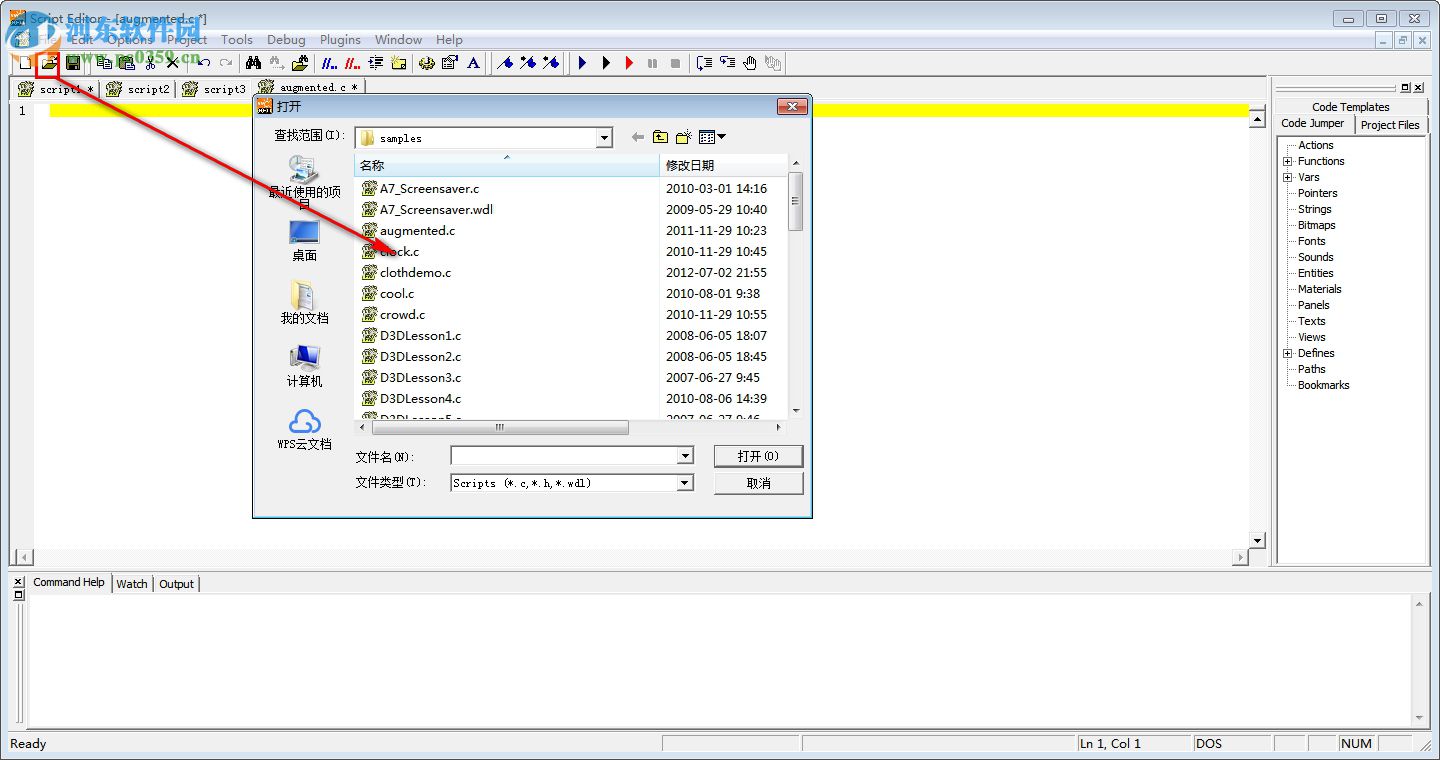
Task: Open the view menu in the Open dialog
Action: [x=712, y=137]
